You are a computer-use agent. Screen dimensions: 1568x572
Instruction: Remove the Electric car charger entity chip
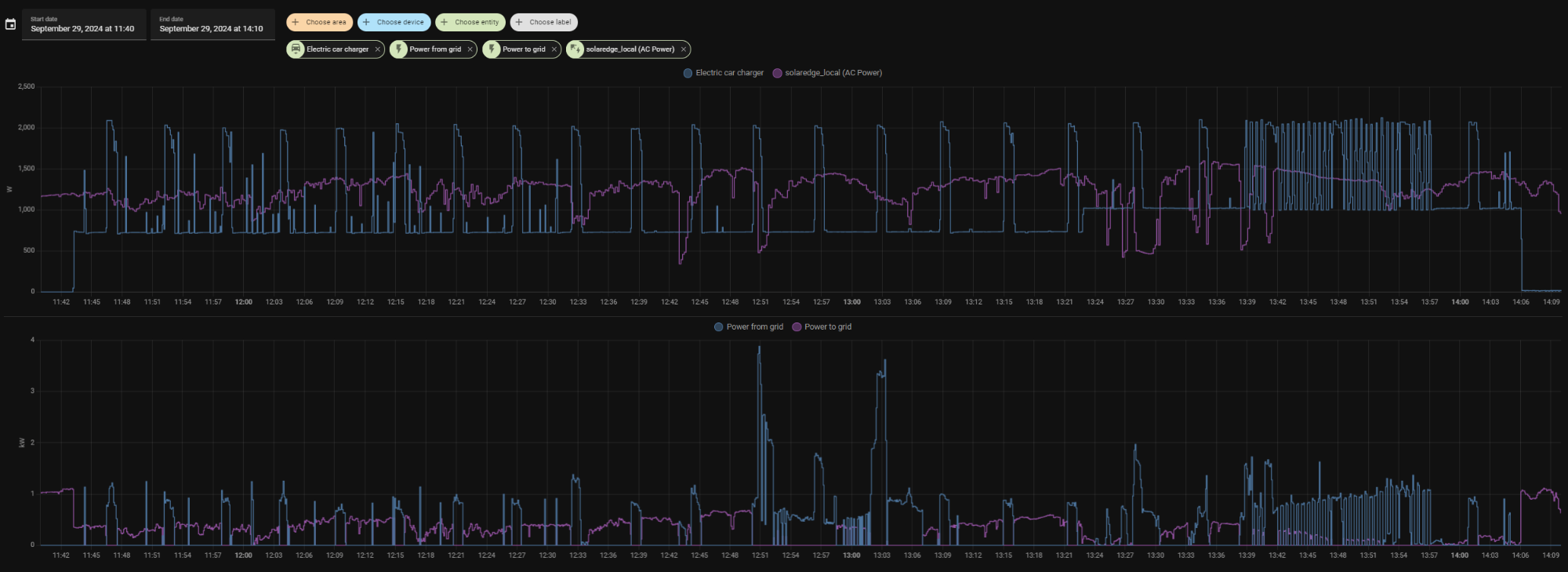[x=377, y=49]
